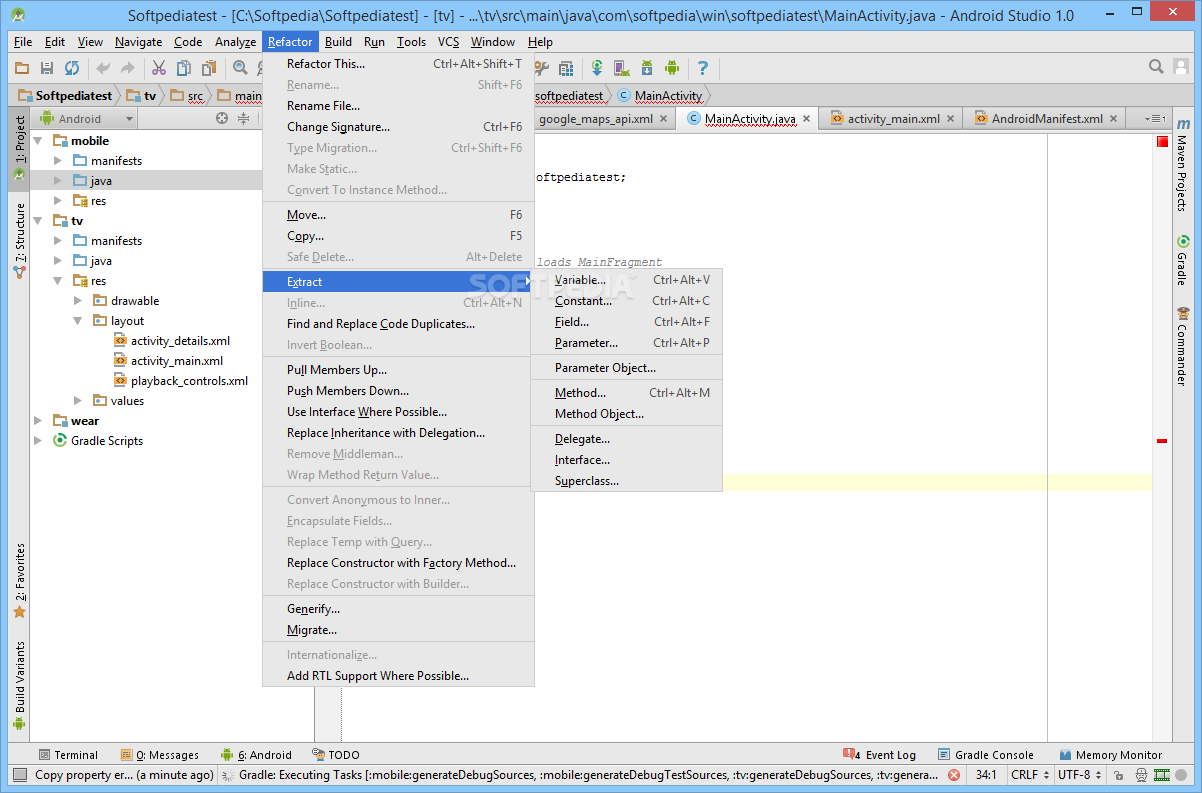Select Change Signature... menu item
The width and height of the screenshot is (1202, 793).
[397, 127]
